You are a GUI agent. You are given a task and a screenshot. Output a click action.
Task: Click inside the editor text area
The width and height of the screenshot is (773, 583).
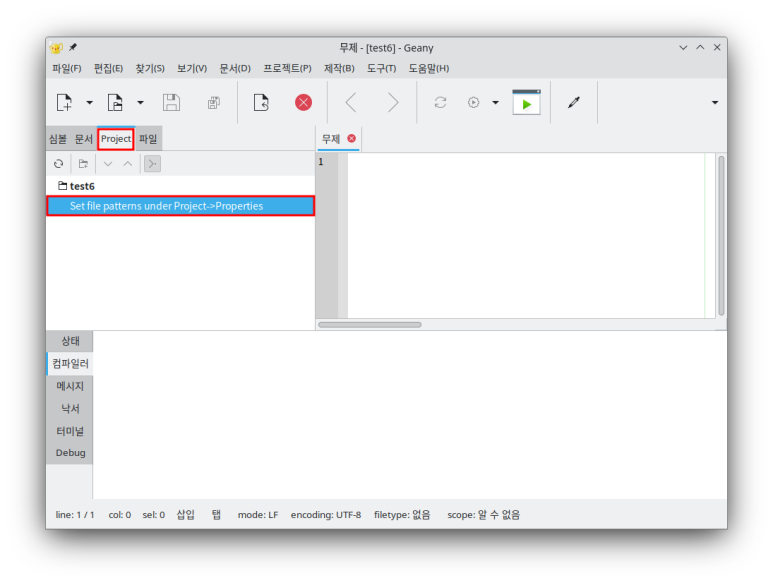526,236
